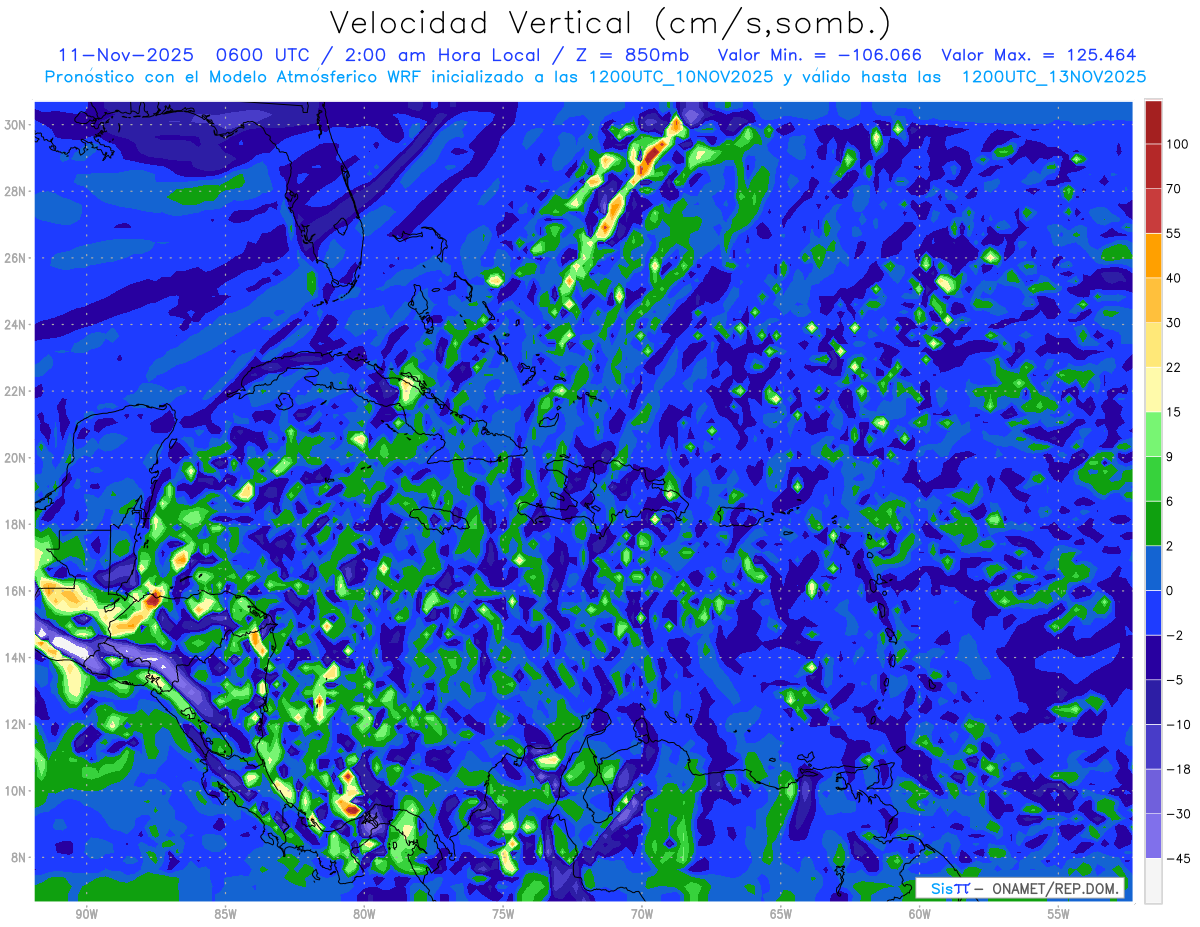Click the 10N latitude label
The image size is (1200, 927).
[15, 791]
